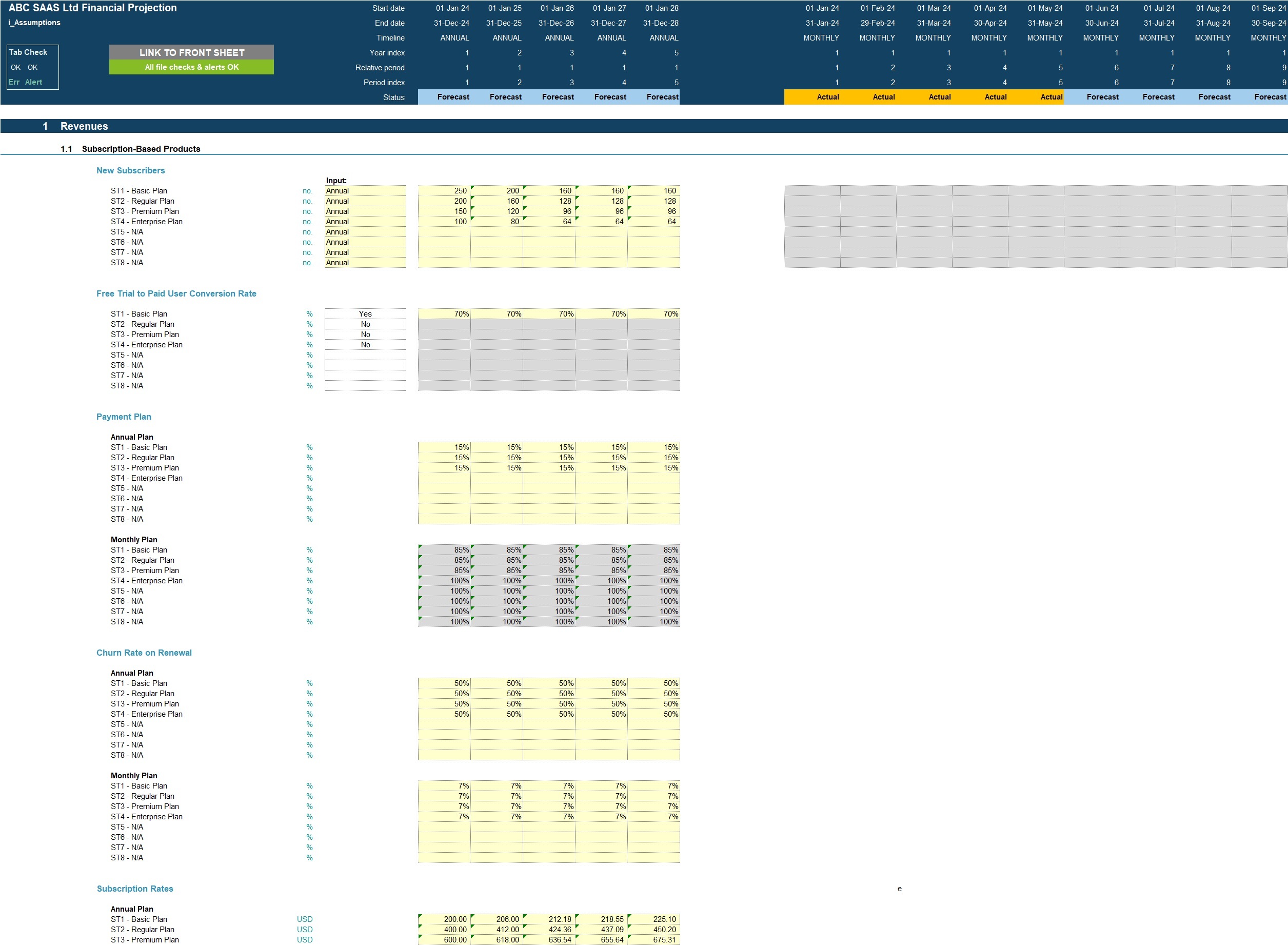Open ST4 Enterprise Plan Annual input dropdown

365,222
